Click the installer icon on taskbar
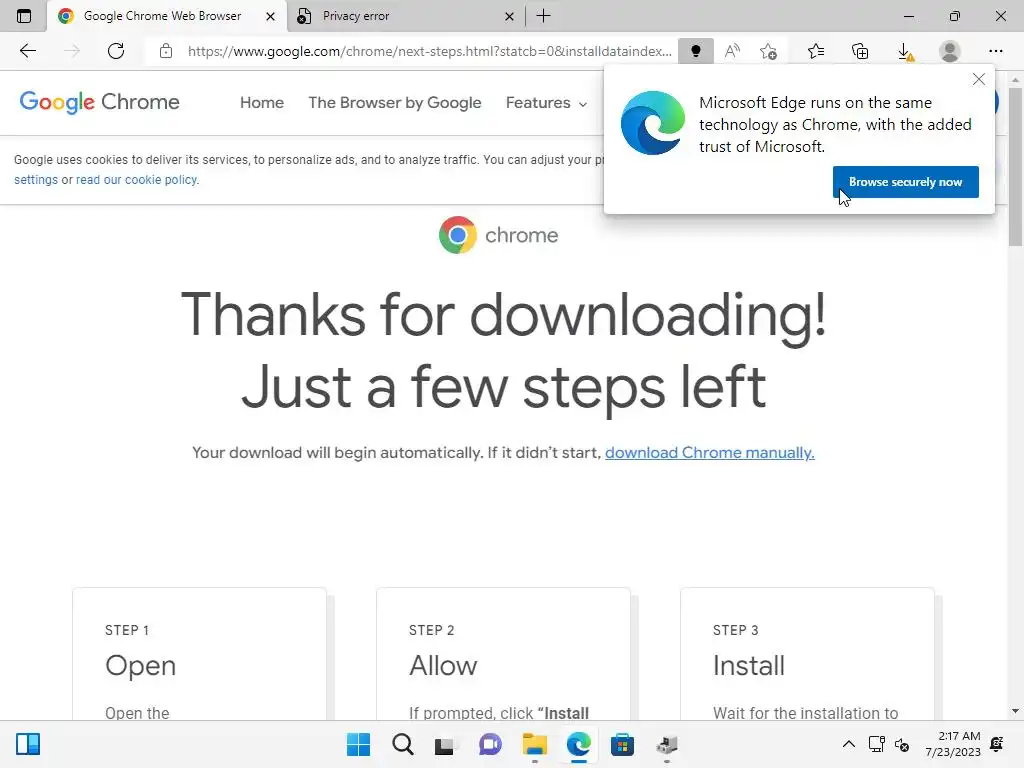Viewport: 1024px width, 768px height. pyautogui.click(x=667, y=744)
